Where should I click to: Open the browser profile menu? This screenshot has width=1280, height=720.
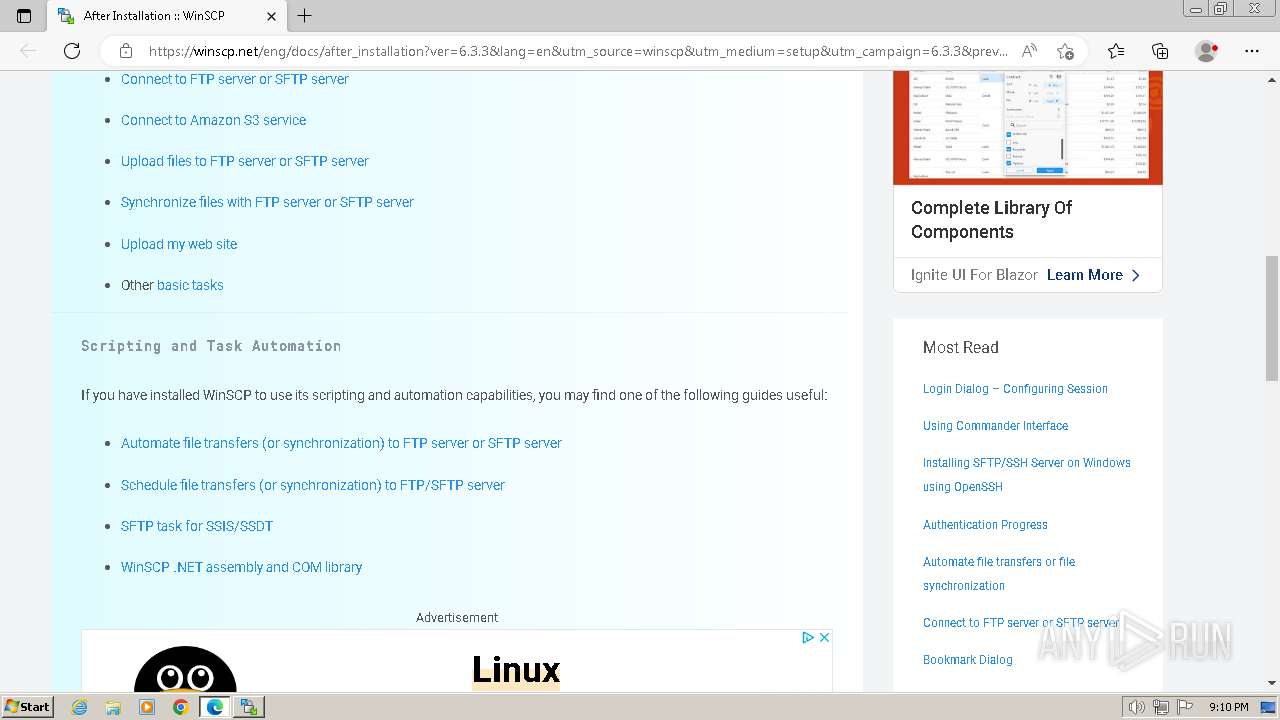(1207, 51)
